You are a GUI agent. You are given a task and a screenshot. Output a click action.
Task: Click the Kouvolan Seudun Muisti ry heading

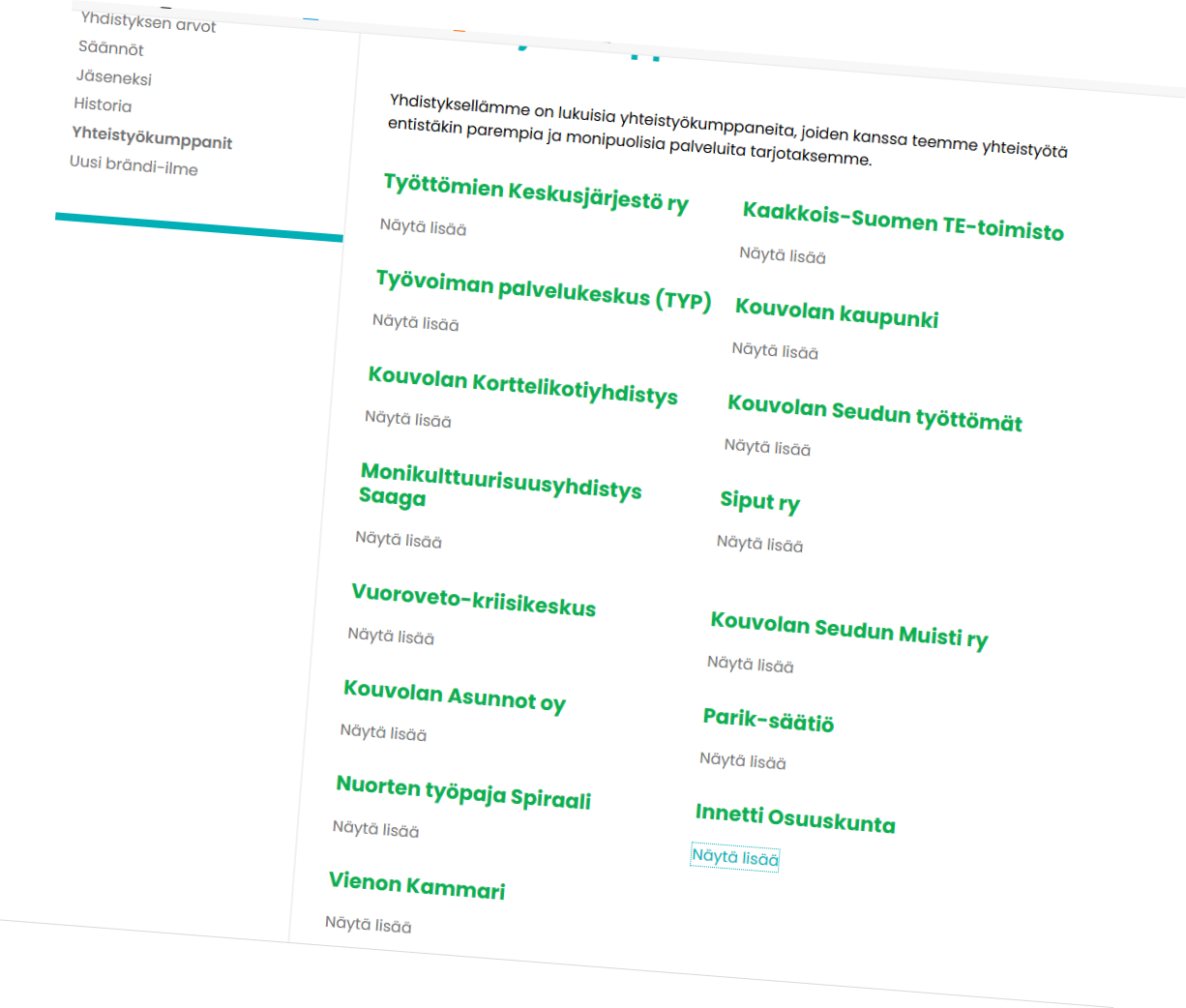pos(848,630)
